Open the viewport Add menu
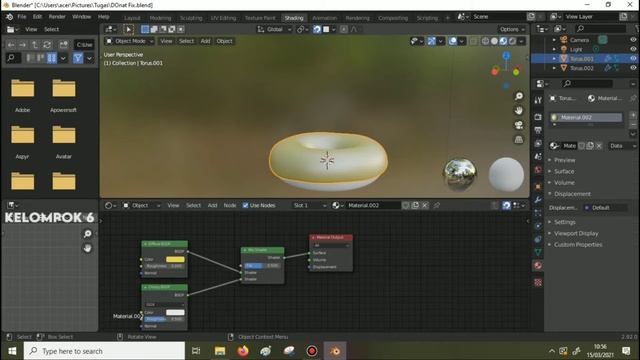Screen dimensions: 640x360 [205, 41]
